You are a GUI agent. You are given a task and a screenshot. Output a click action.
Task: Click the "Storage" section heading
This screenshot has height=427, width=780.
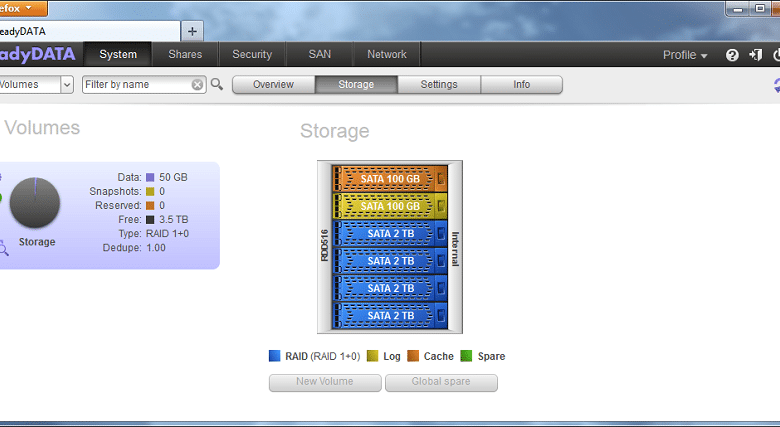coord(335,131)
